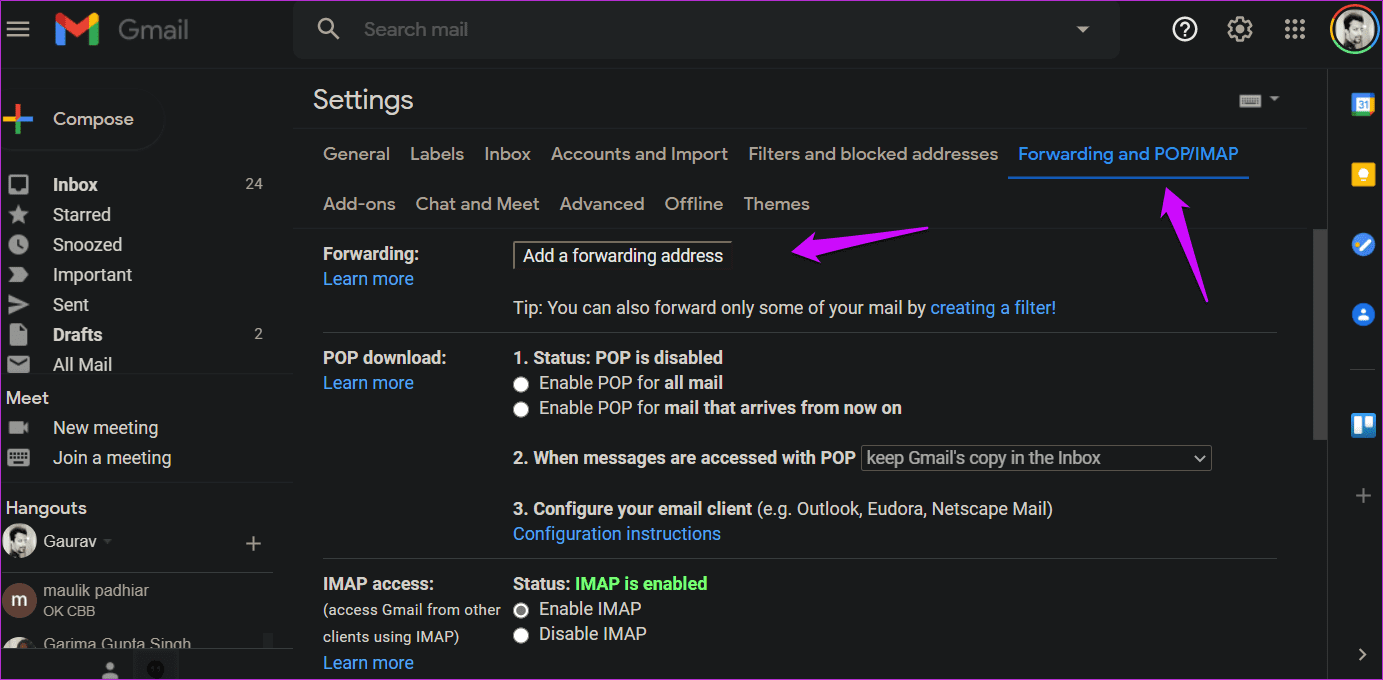Open Accounts and Import tab
Image resolution: width=1383 pixels, height=680 pixels.
[x=639, y=154]
